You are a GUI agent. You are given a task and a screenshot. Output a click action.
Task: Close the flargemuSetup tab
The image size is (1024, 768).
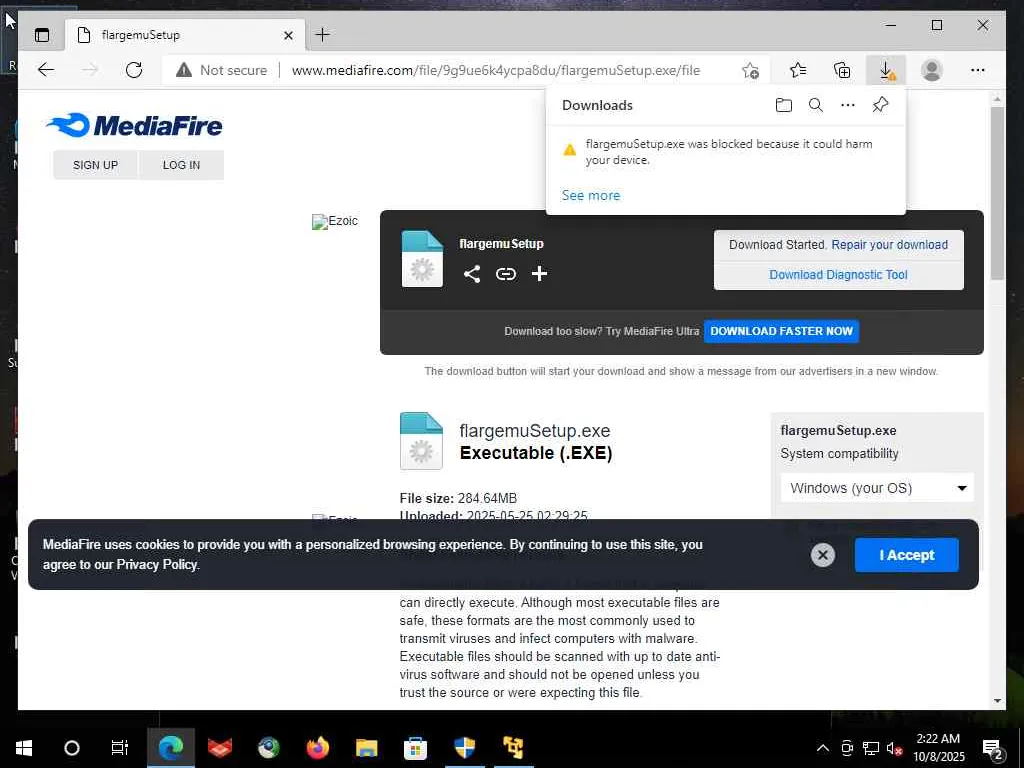(x=288, y=35)
